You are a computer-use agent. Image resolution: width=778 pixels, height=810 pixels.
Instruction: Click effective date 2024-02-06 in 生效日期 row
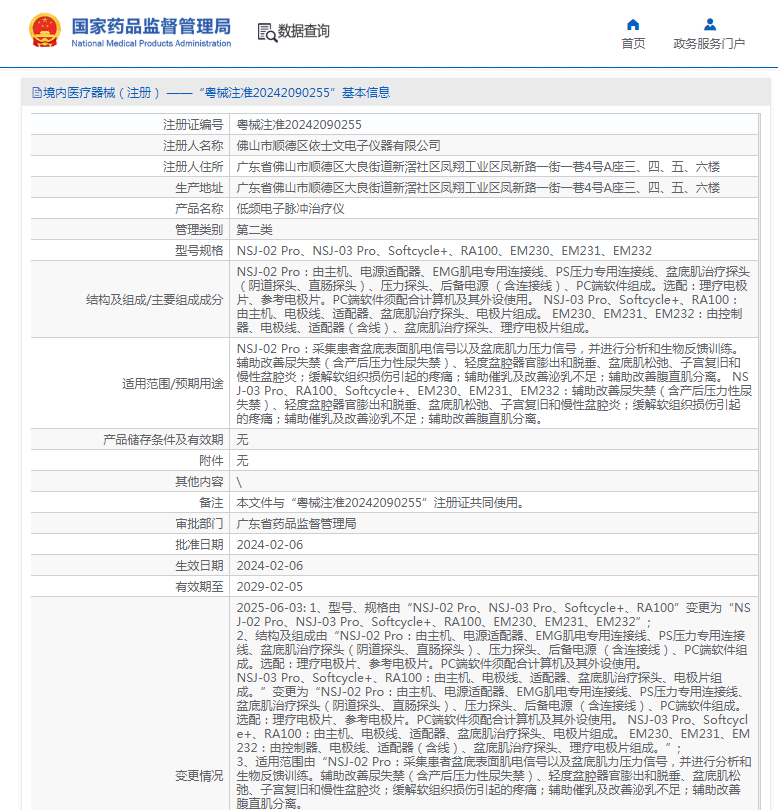tap(270, 566)
